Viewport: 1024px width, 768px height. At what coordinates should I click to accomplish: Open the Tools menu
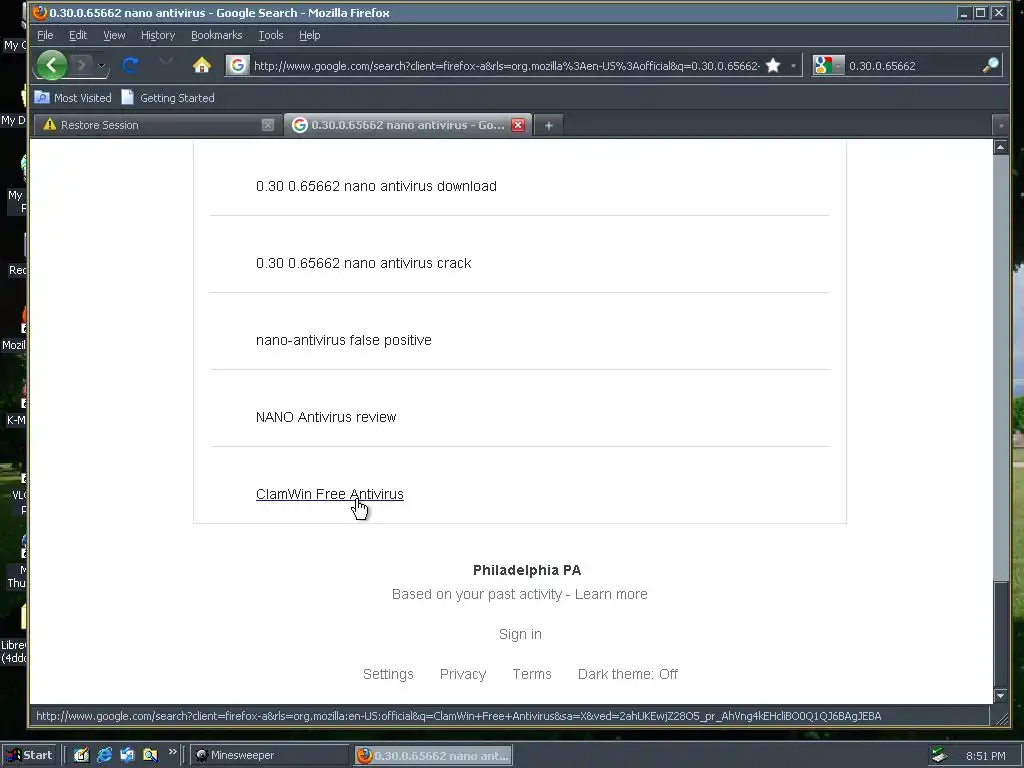(270, 35)
